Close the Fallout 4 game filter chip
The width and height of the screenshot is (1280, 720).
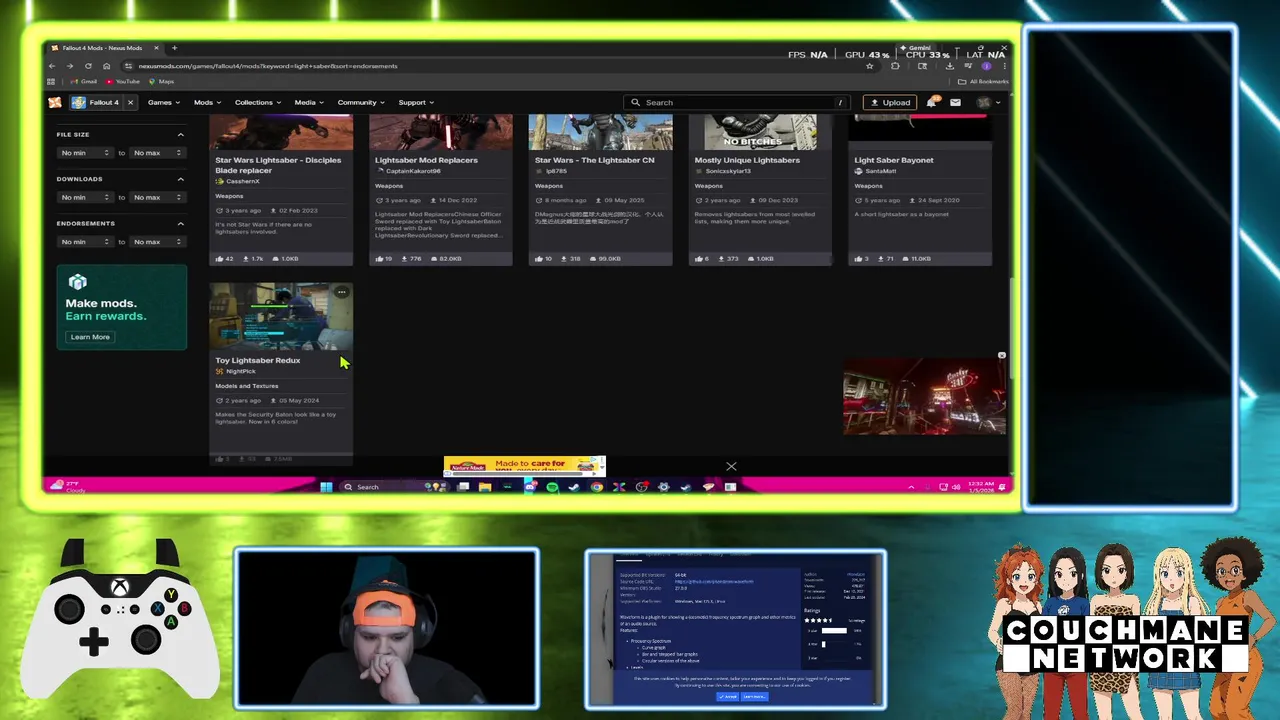[x=130, y=102]
